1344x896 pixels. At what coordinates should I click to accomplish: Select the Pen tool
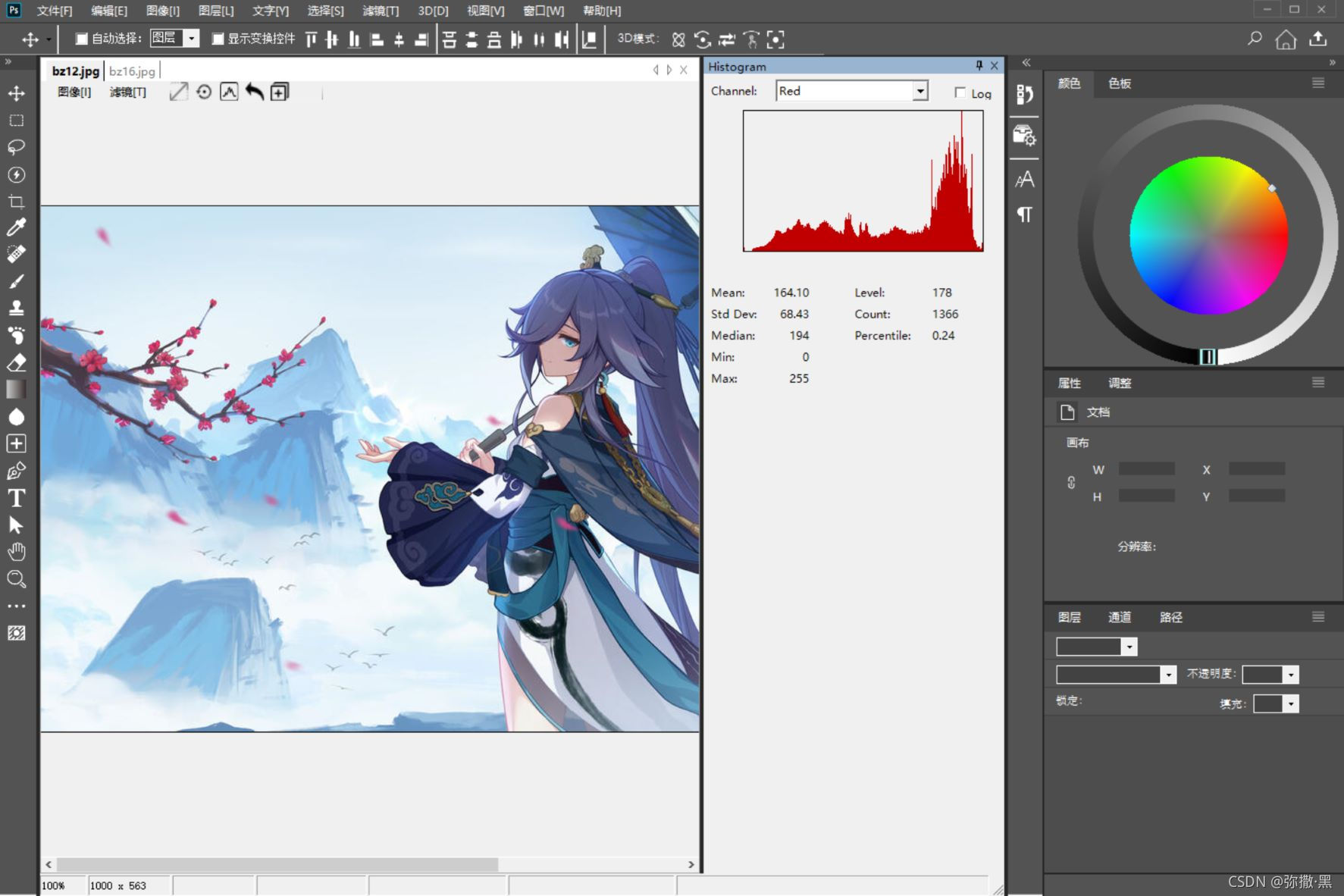[16, 471]
